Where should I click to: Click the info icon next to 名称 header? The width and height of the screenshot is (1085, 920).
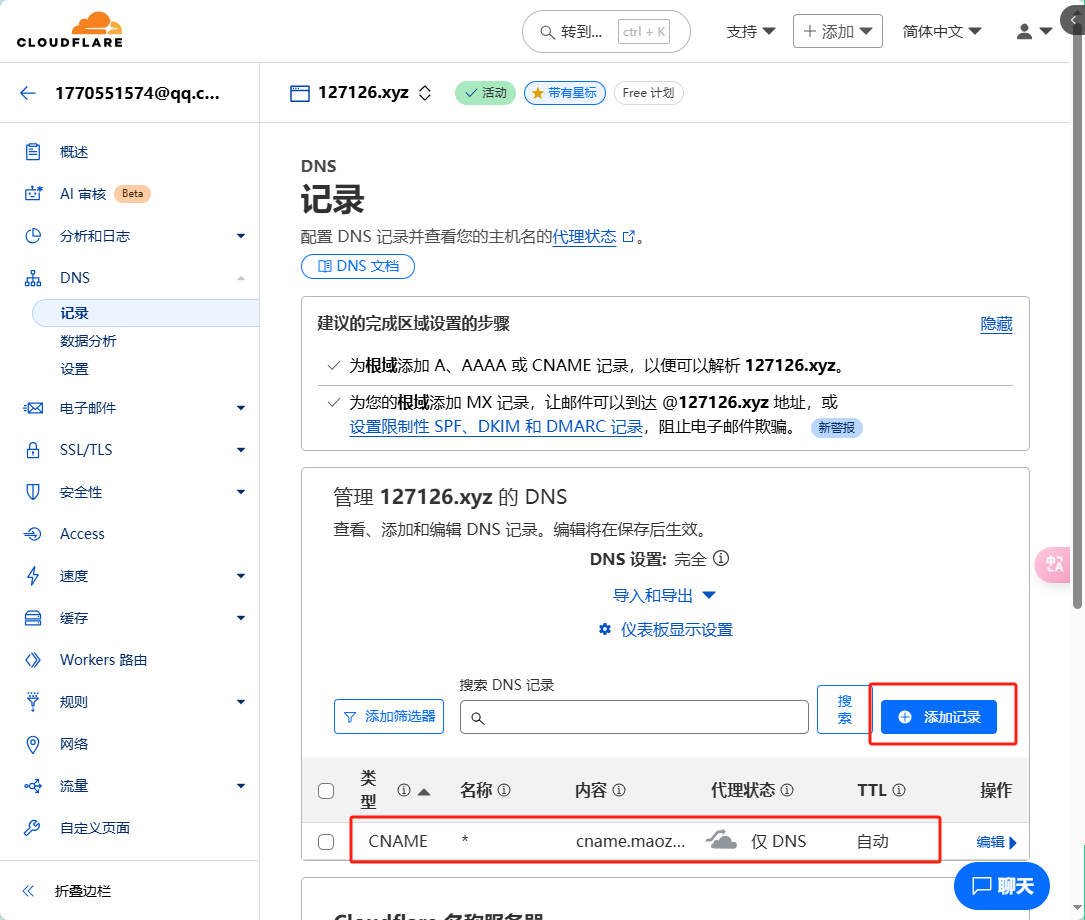[x=504, y=790]
